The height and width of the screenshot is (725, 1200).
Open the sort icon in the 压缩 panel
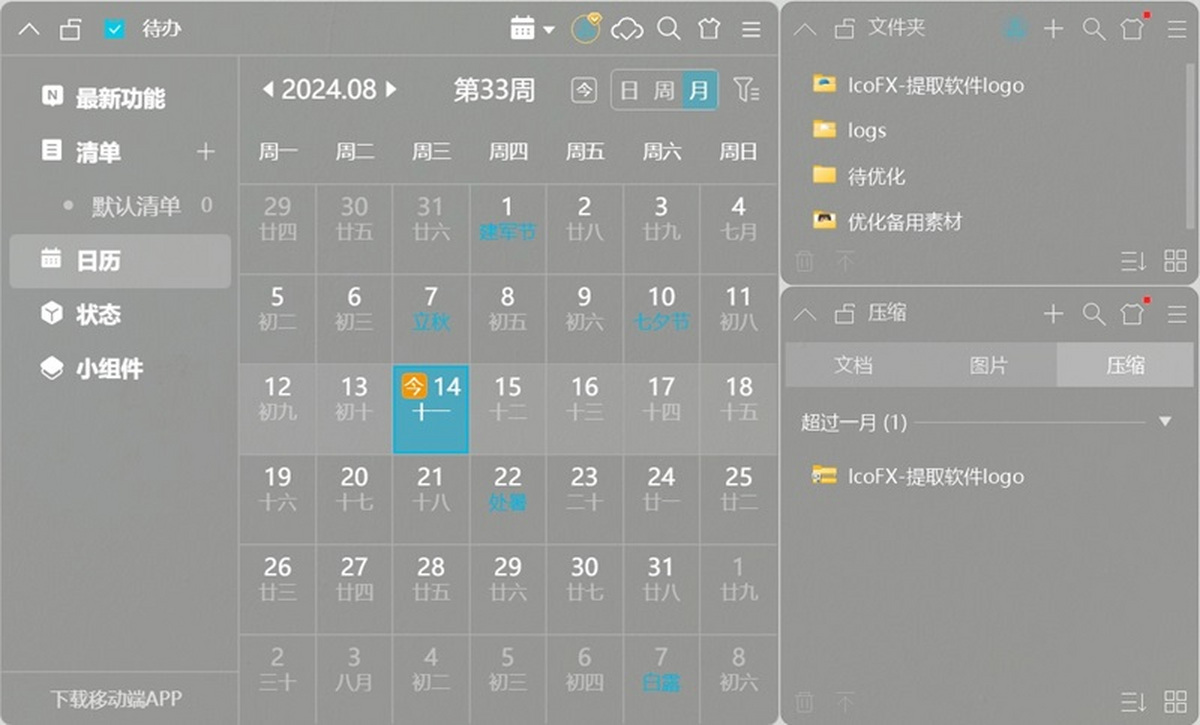coord(1133,701)
